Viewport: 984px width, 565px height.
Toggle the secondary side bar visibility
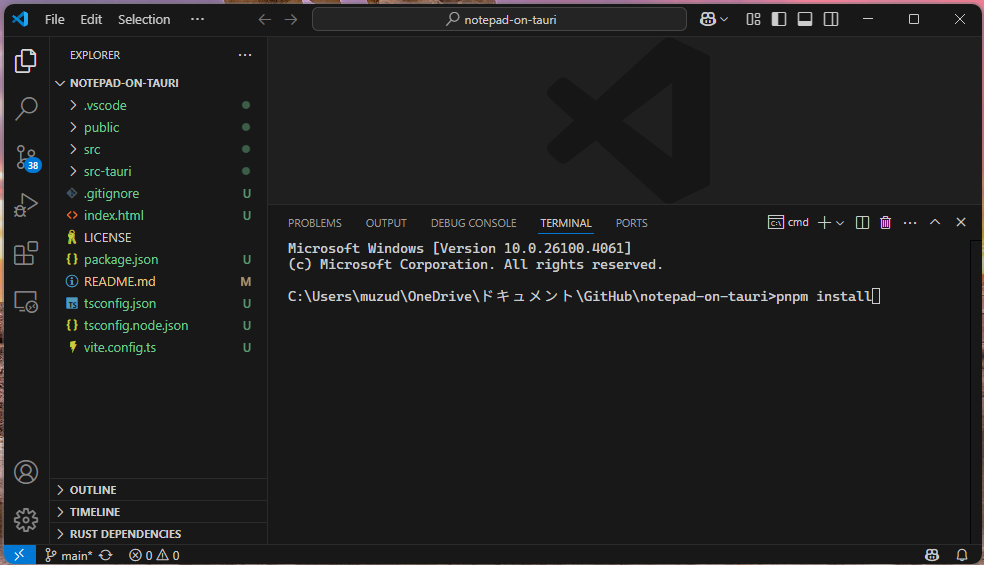(x=831, y=19)
